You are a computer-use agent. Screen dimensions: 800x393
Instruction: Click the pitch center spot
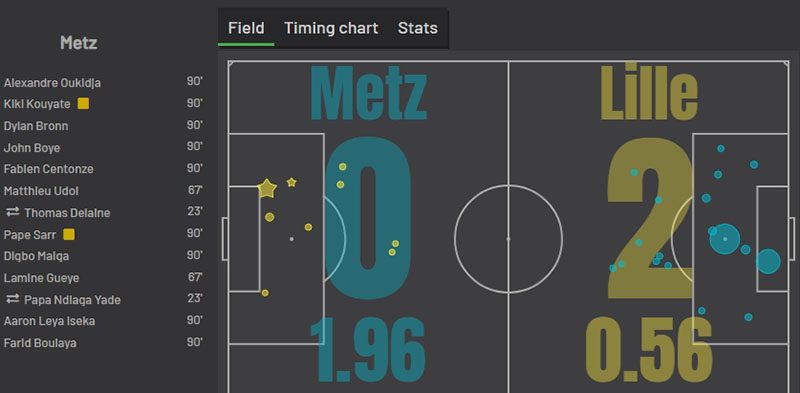[x=508, y=239]
